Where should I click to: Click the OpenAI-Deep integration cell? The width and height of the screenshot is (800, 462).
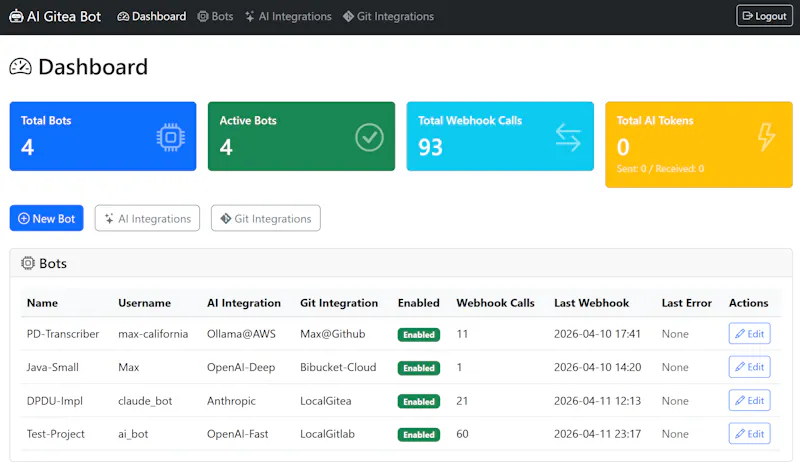point(241,367)
